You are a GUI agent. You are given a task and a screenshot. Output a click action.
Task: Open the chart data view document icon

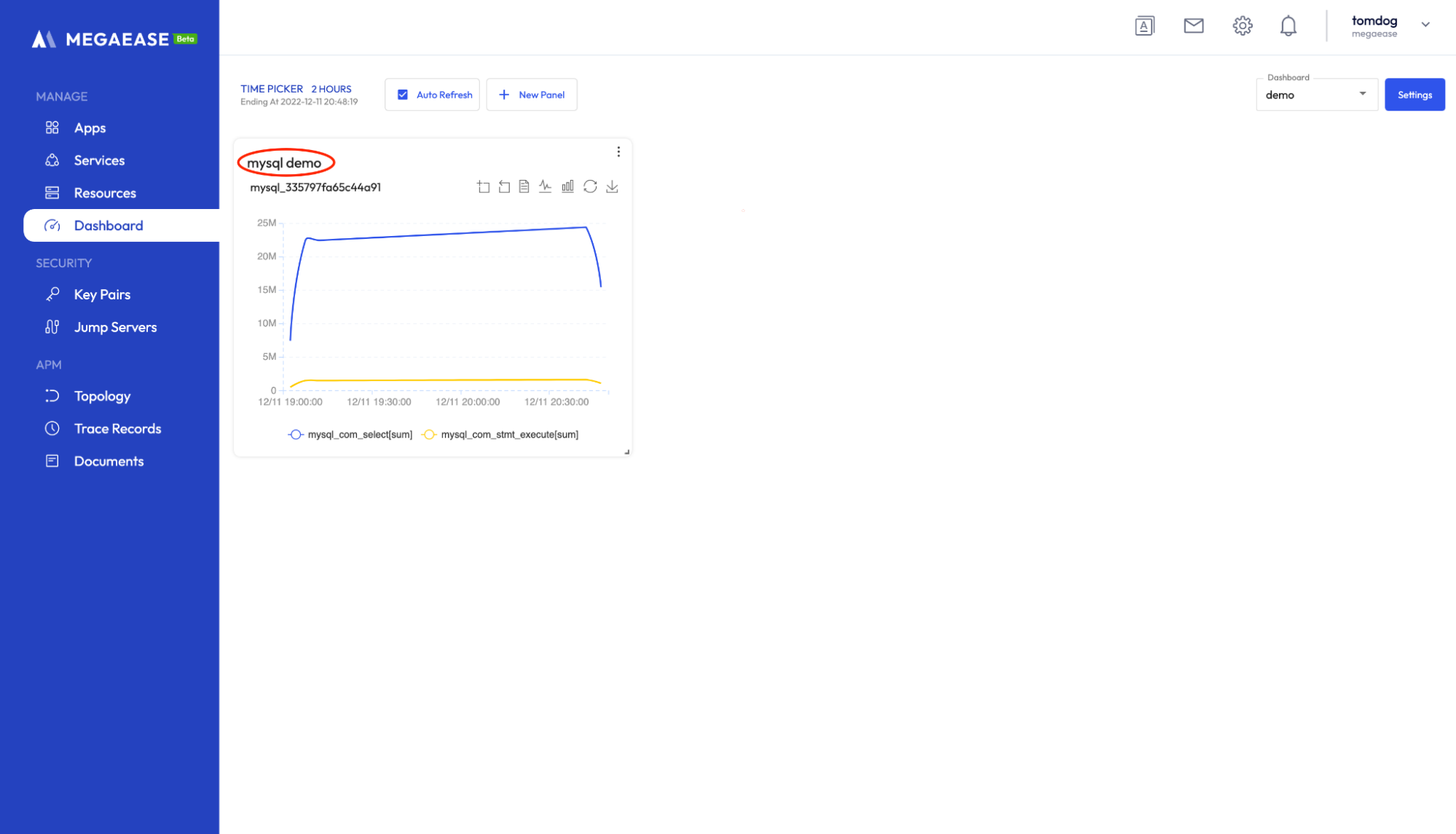pos(524,187)
